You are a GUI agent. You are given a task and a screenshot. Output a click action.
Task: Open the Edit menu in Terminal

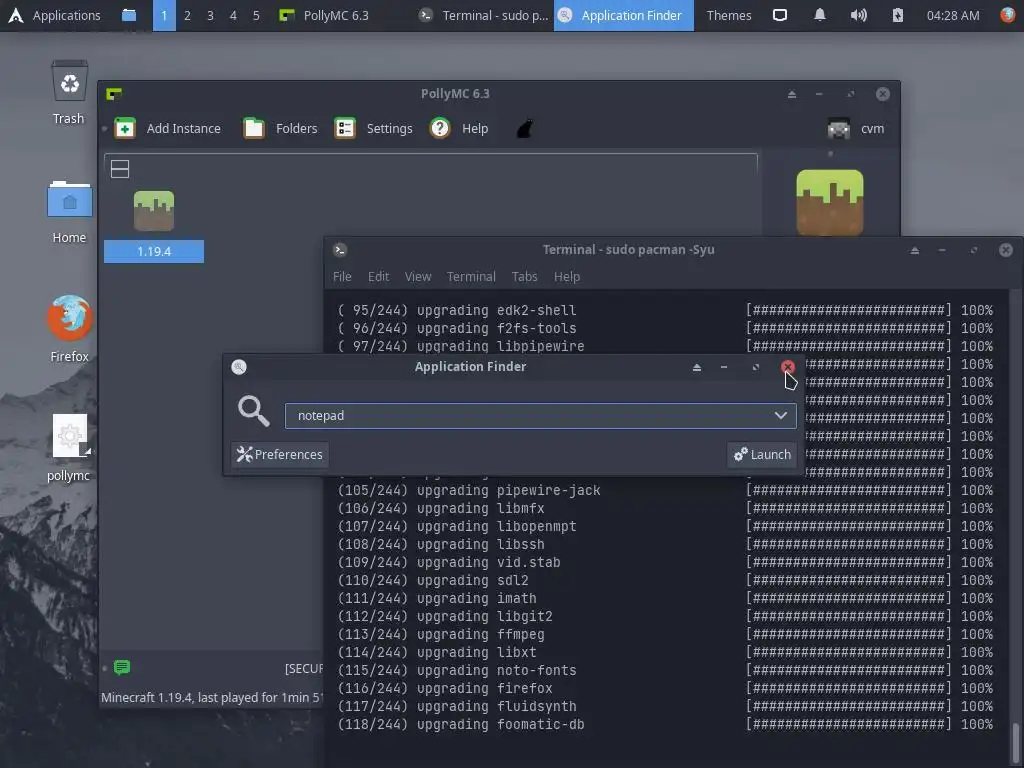(x=378, y=277)
